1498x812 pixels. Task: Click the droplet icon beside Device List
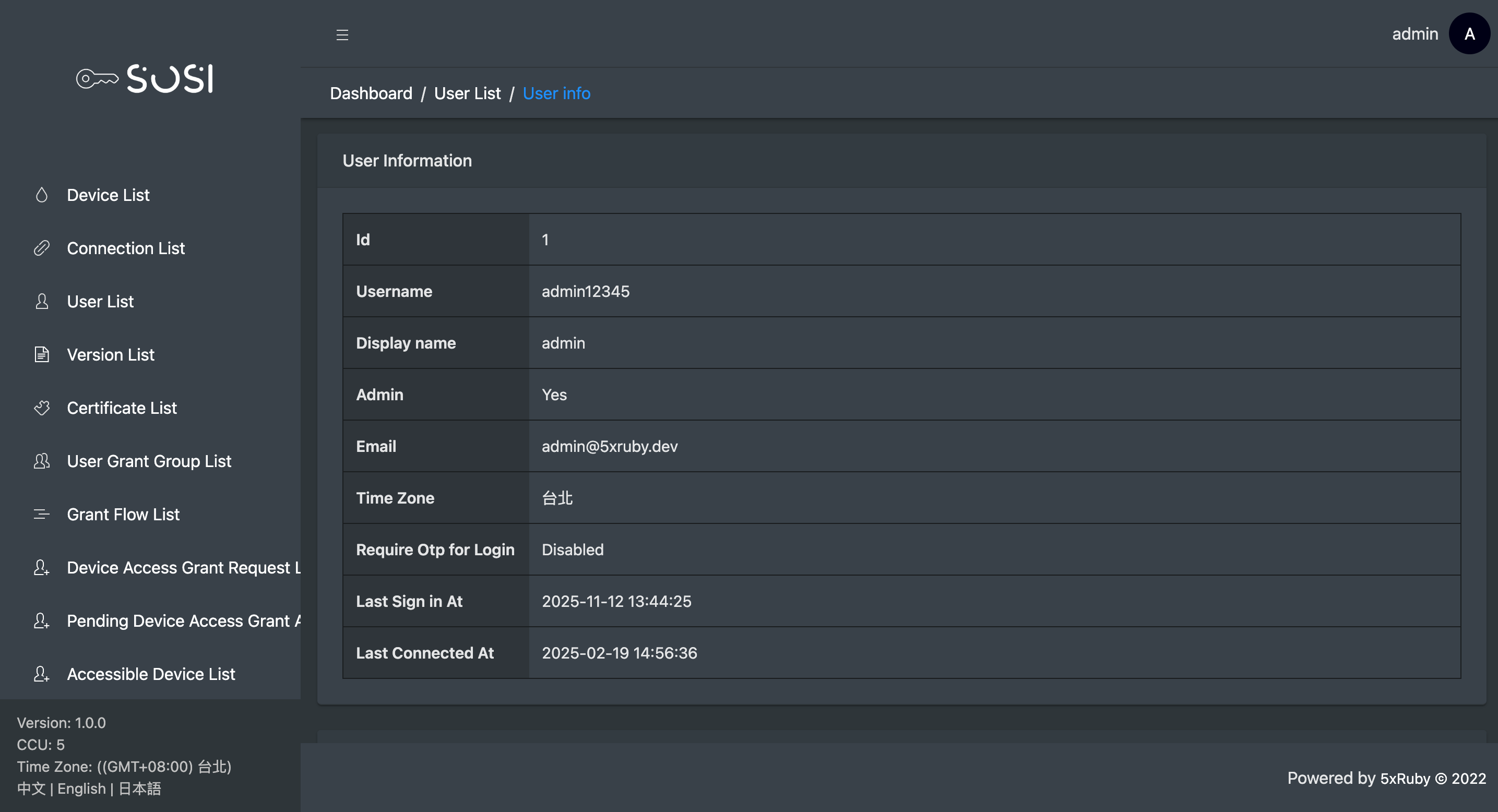tap(41, 195)
